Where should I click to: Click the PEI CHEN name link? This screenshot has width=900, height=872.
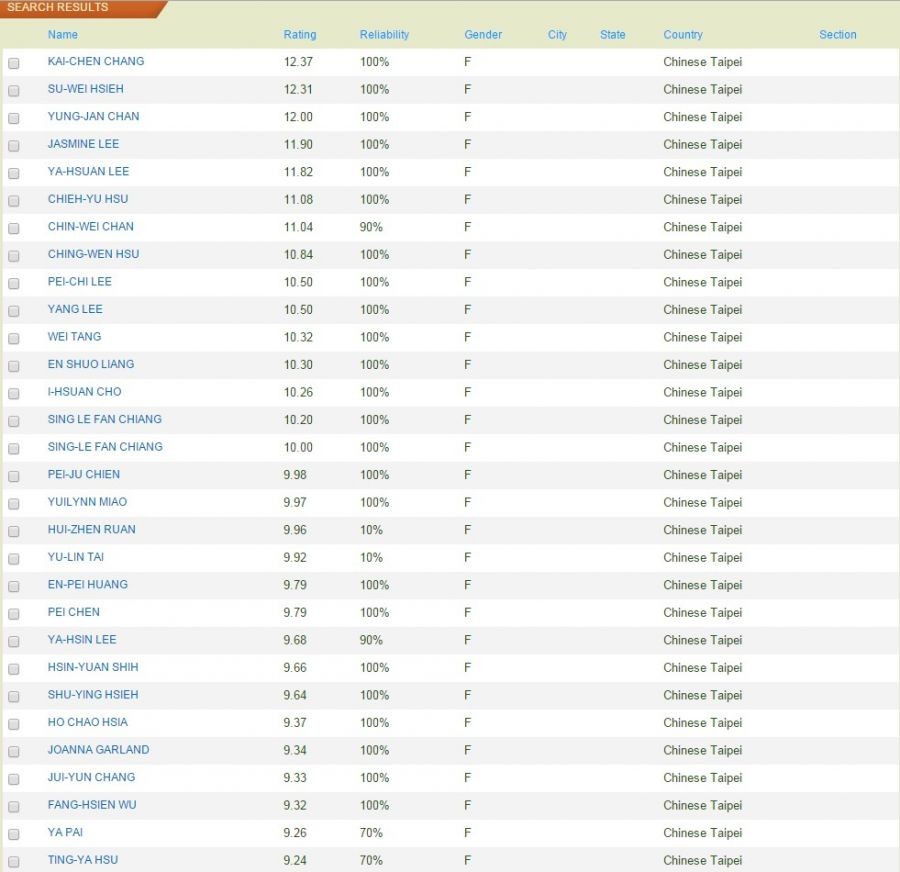click(73, 613)
